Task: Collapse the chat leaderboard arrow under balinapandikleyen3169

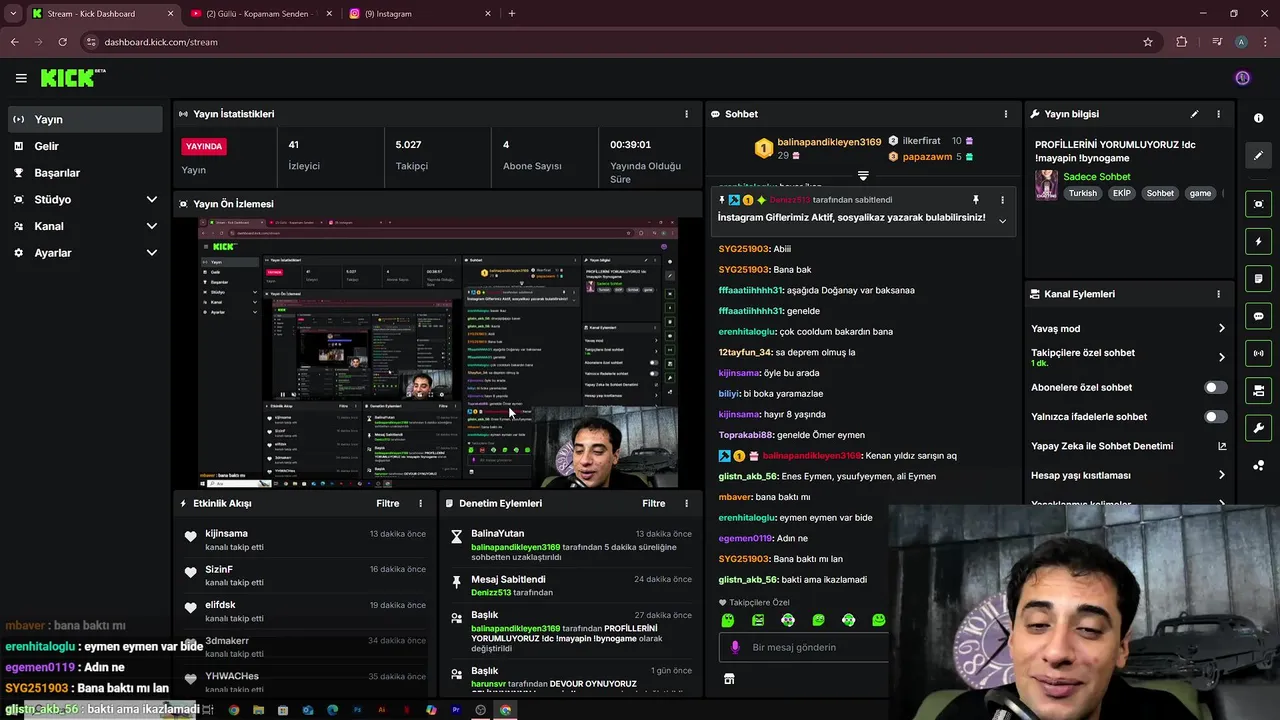Action: (x=863, y=175)
